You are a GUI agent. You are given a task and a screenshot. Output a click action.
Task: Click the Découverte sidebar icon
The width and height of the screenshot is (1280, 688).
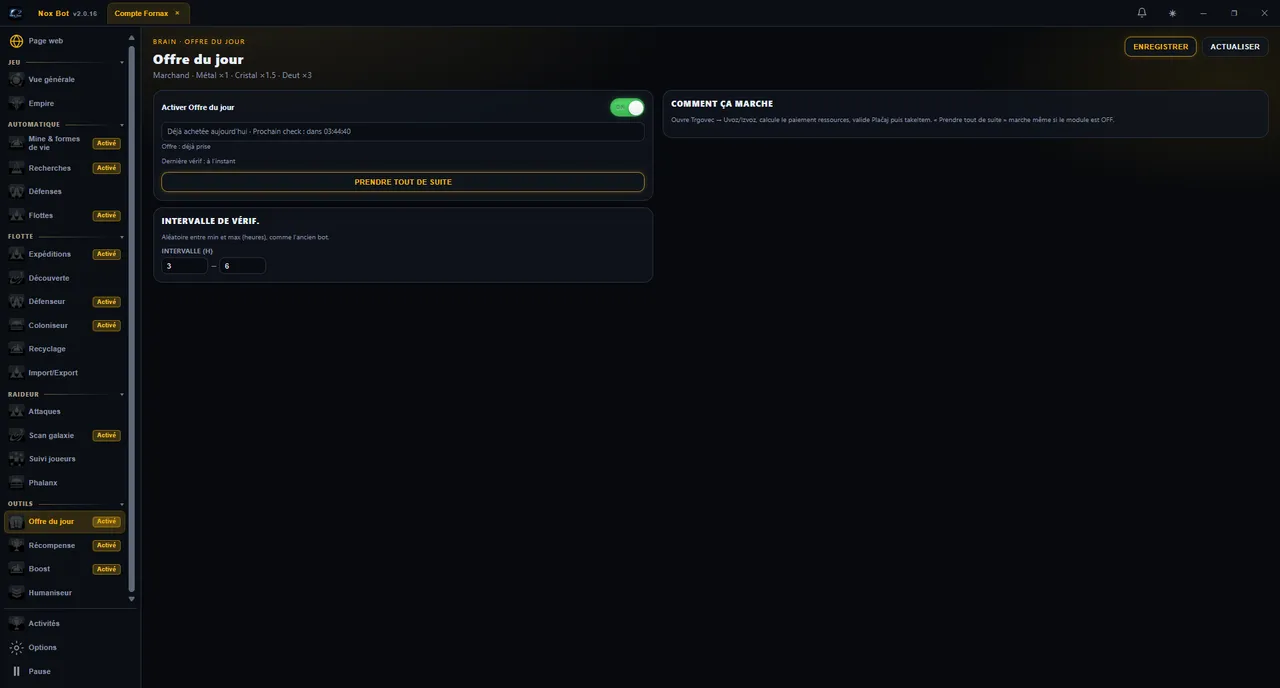click(x=16, y=278)
